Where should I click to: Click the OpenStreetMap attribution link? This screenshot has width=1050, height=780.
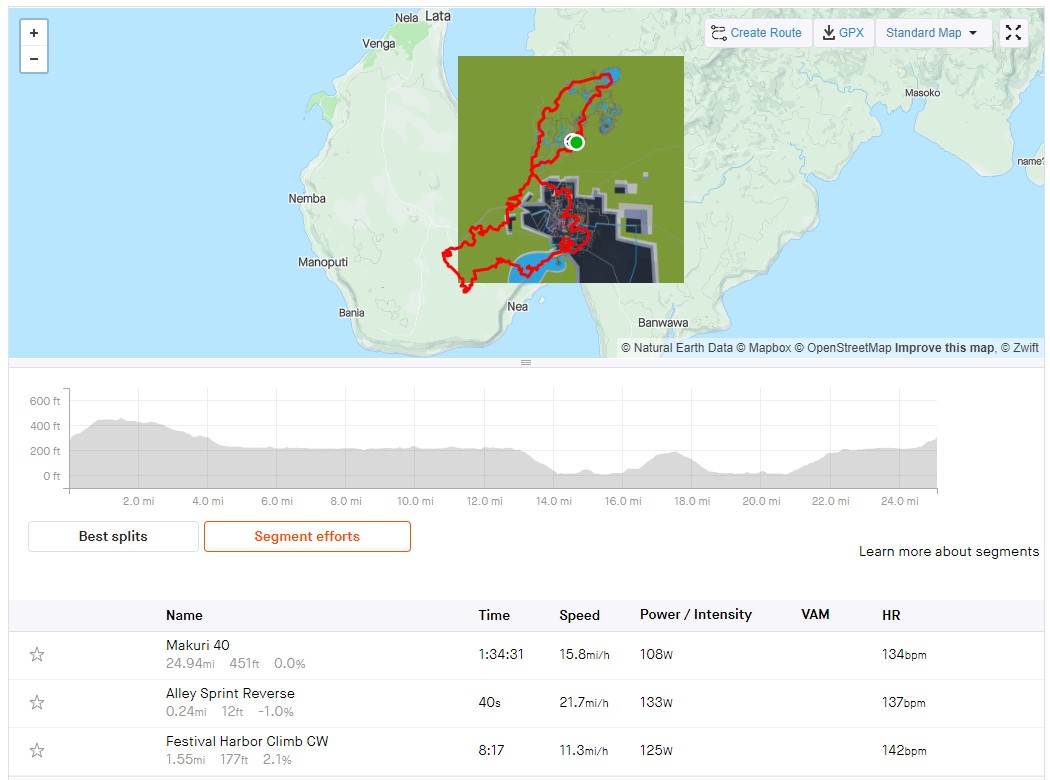click(x=843, y=347)
